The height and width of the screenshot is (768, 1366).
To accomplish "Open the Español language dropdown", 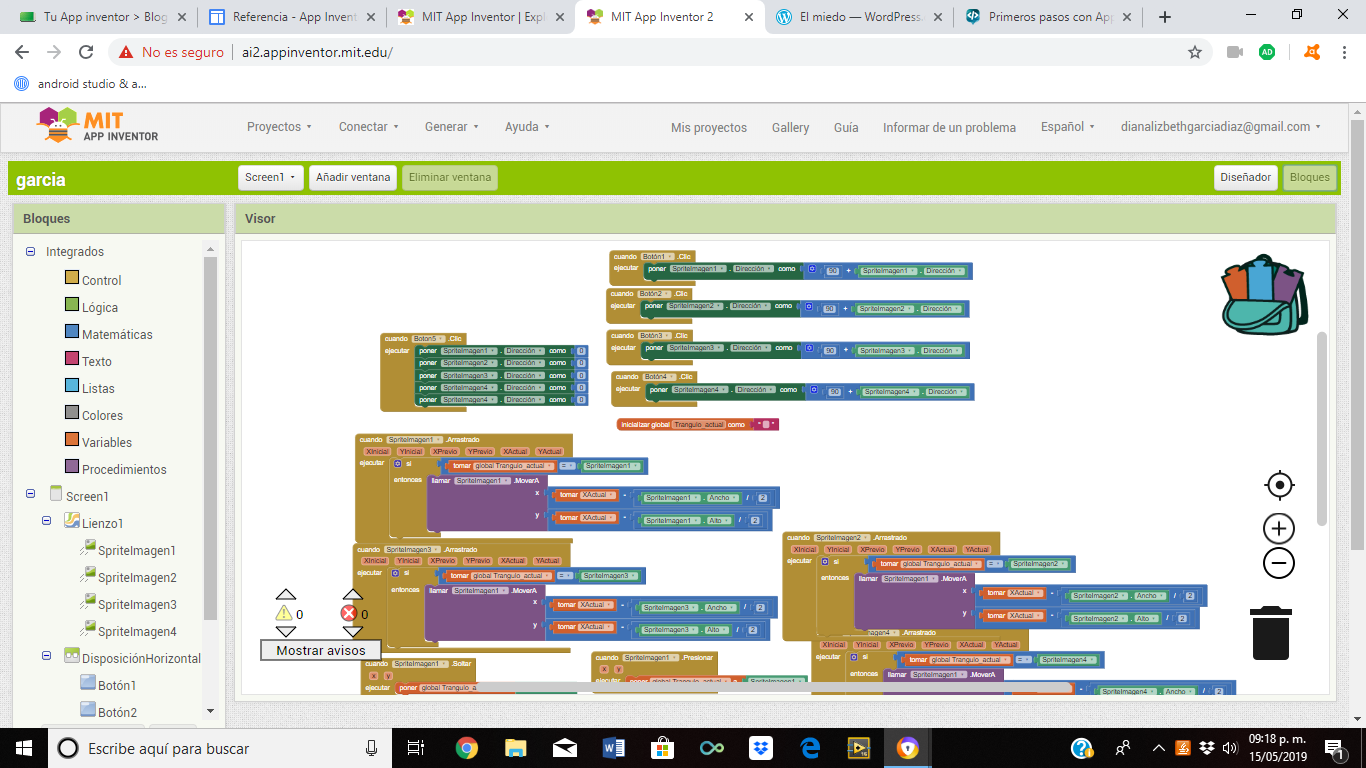I will click(x=1067, y=127).
